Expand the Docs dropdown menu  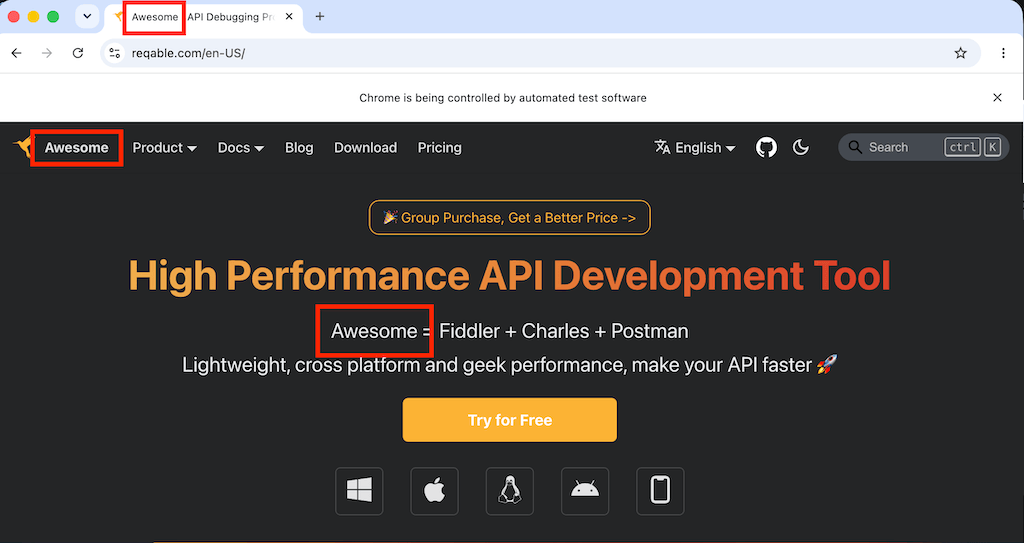click(240, 148)
